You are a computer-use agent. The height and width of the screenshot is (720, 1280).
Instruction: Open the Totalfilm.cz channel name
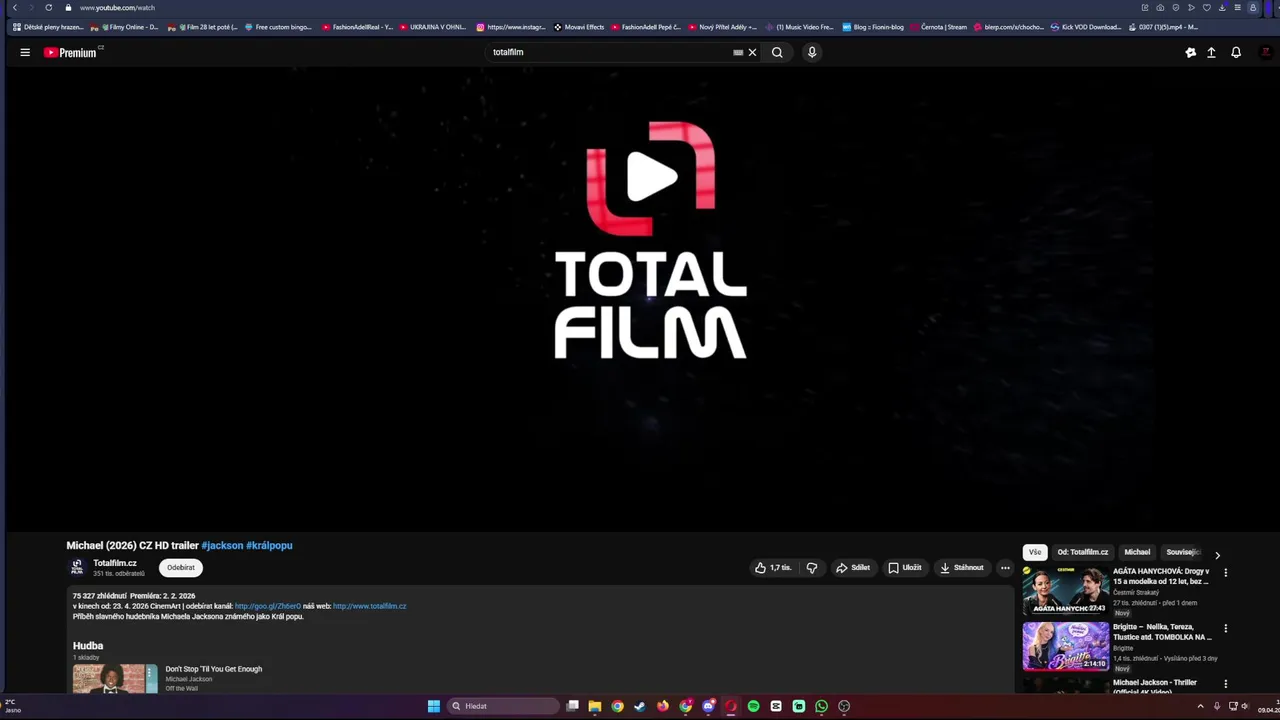point(115,563)
